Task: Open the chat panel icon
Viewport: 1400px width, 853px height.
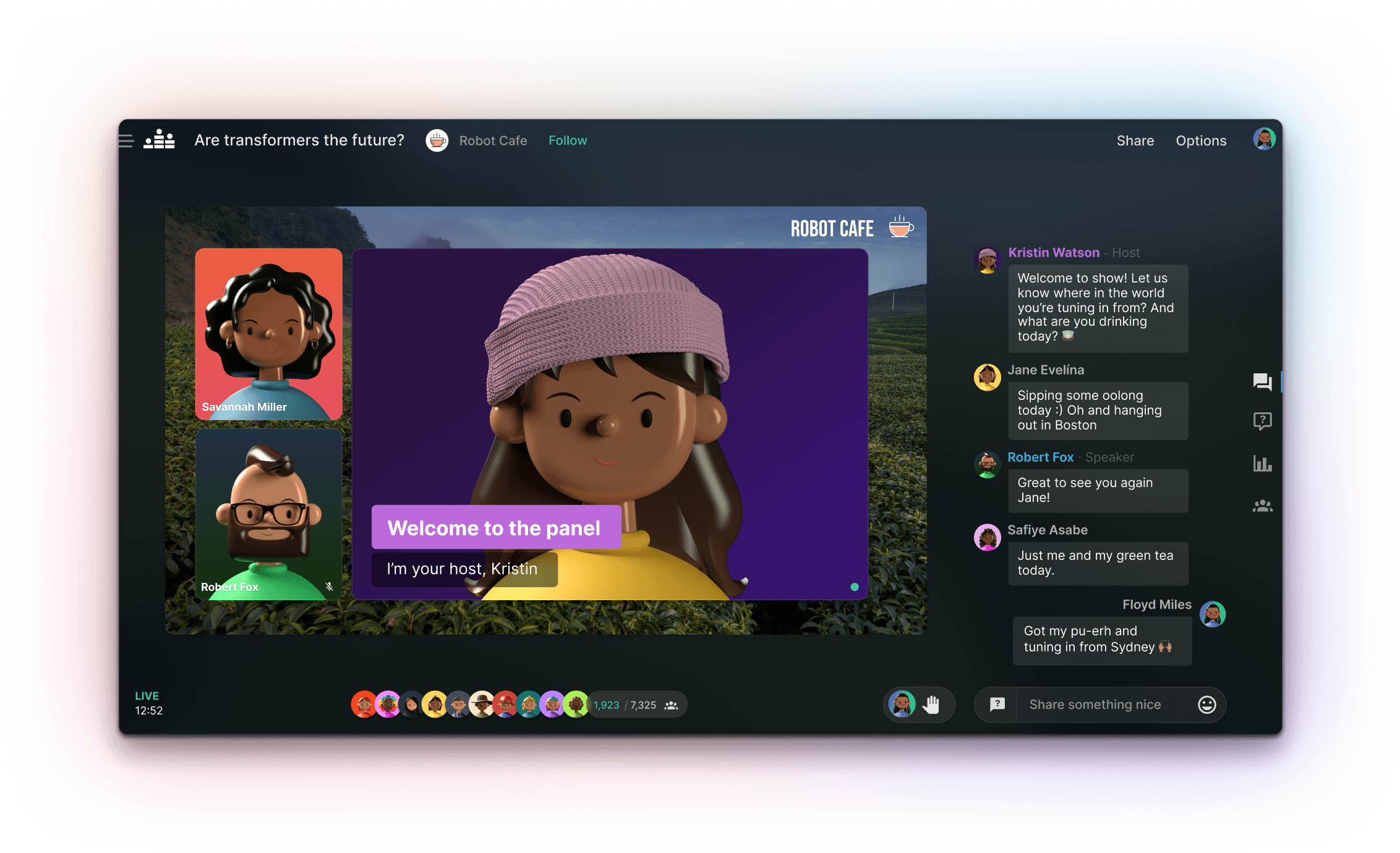Action: click(x=1262, y=381)
